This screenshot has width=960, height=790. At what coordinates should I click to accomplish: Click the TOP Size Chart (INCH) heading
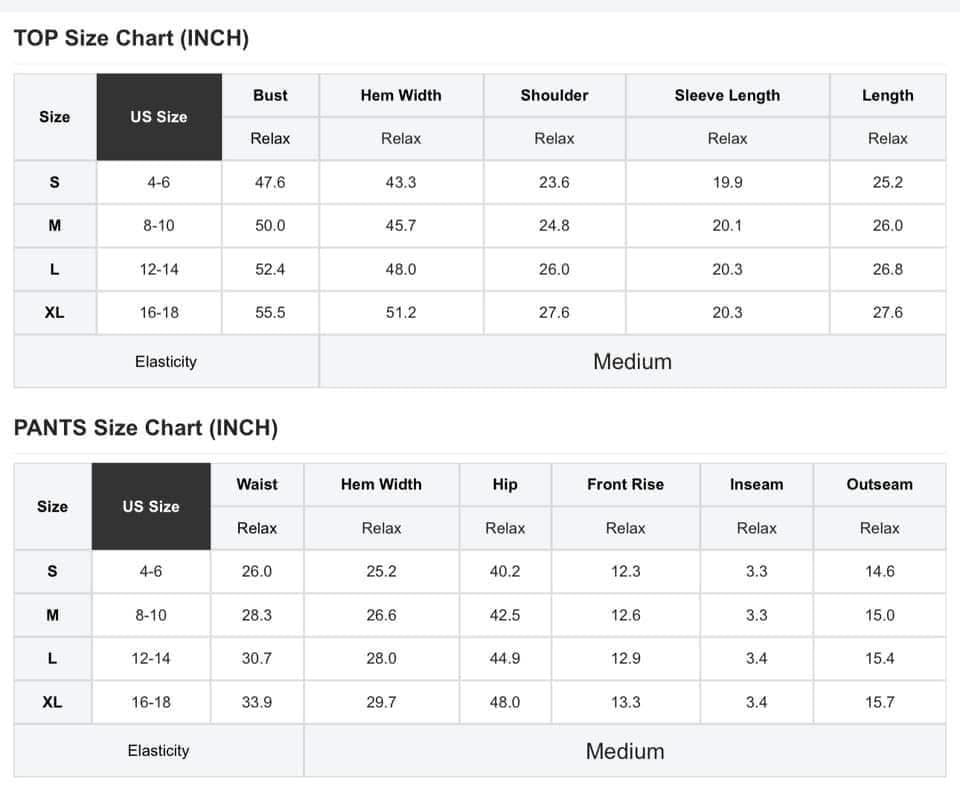[131, 38]
